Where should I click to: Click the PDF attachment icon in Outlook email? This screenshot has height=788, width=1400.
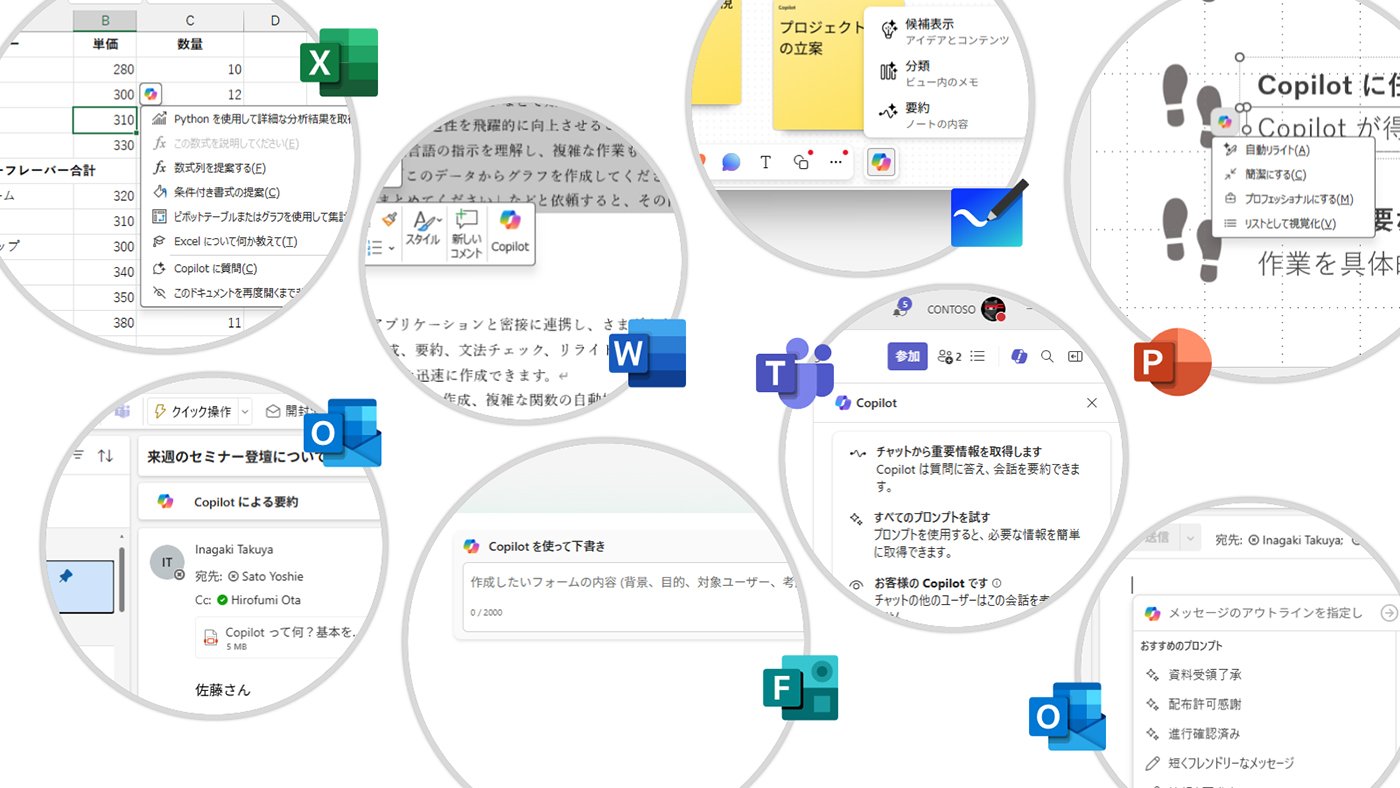pos(211,639)
